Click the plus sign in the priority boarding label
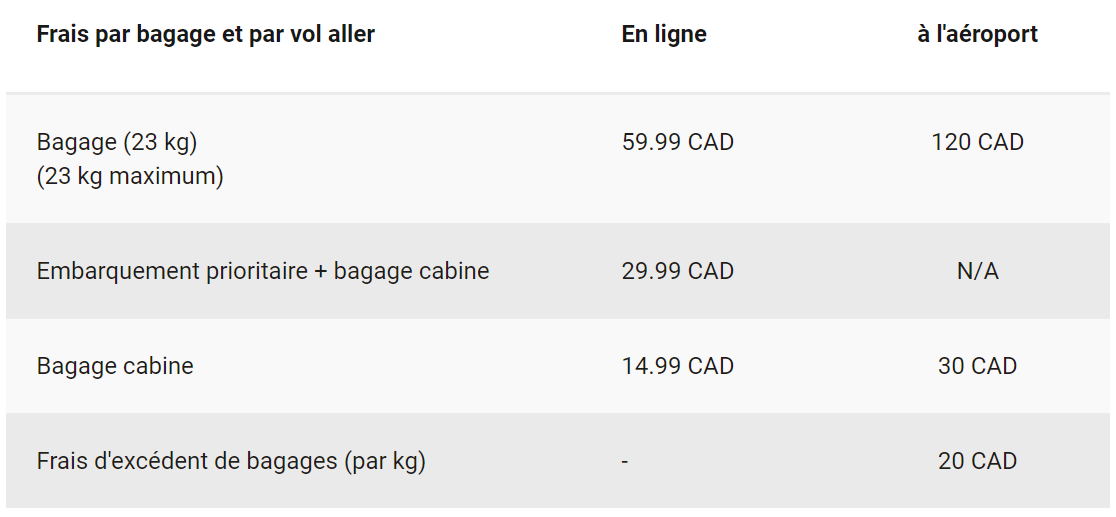The height and width of the screenshot is (517, 1116). tap(320, 271)
